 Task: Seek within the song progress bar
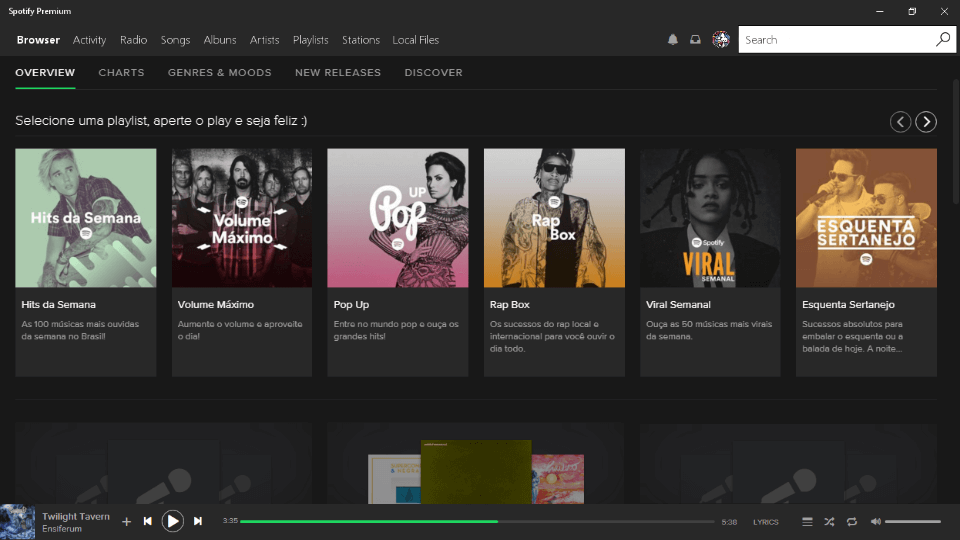(477, 522)
